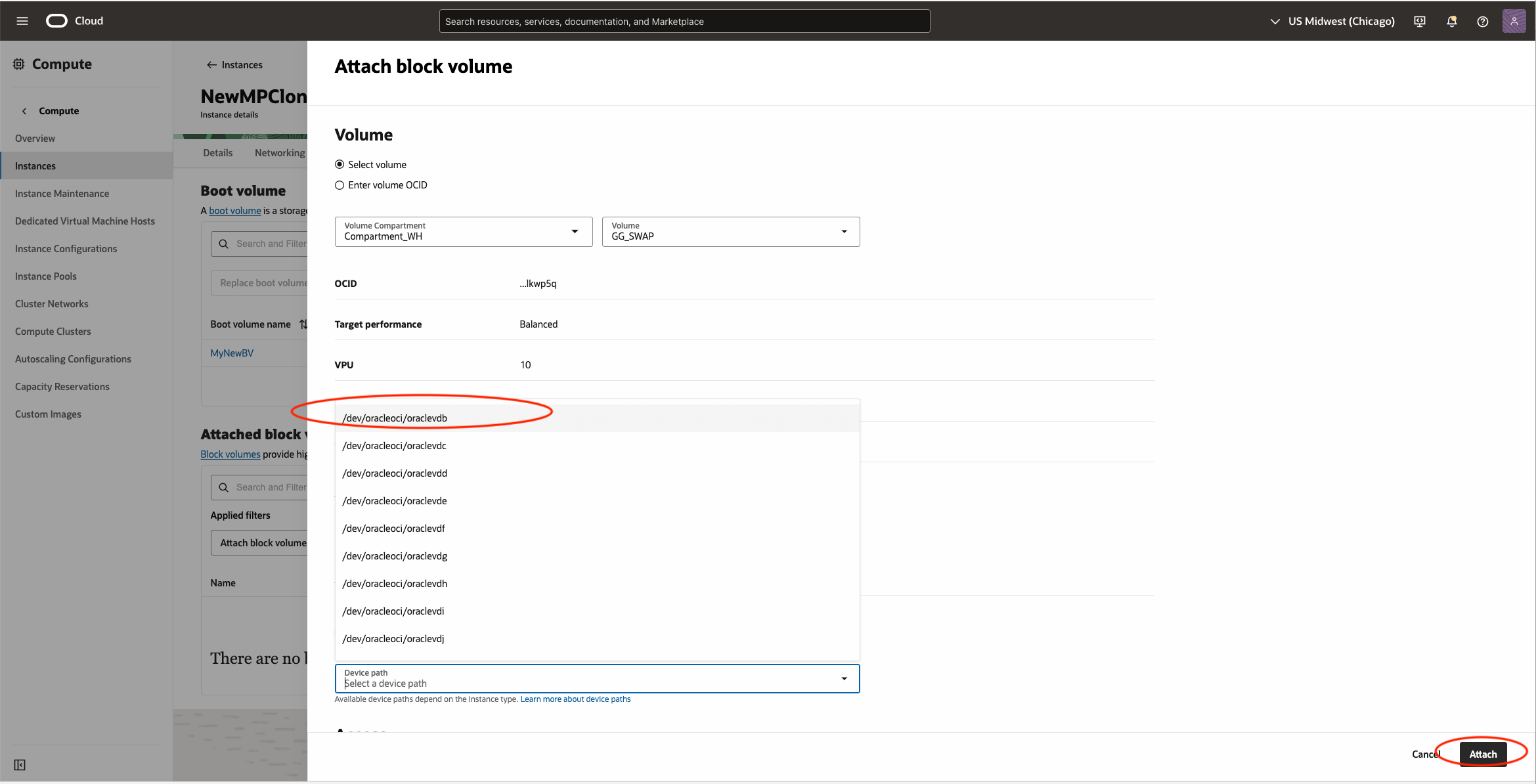Open Instance Pools in sidebar
The width and height of the screenshot is (1536, 784).
(46, 276)
